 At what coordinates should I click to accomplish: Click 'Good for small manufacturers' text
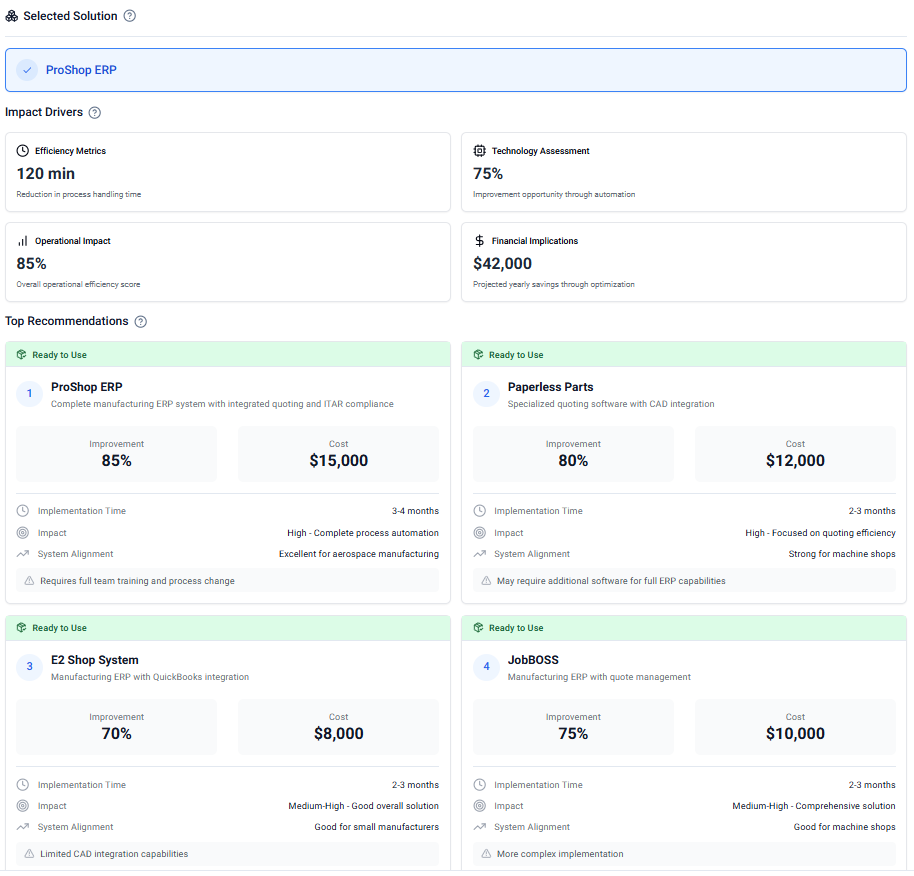tap(377, 827)
